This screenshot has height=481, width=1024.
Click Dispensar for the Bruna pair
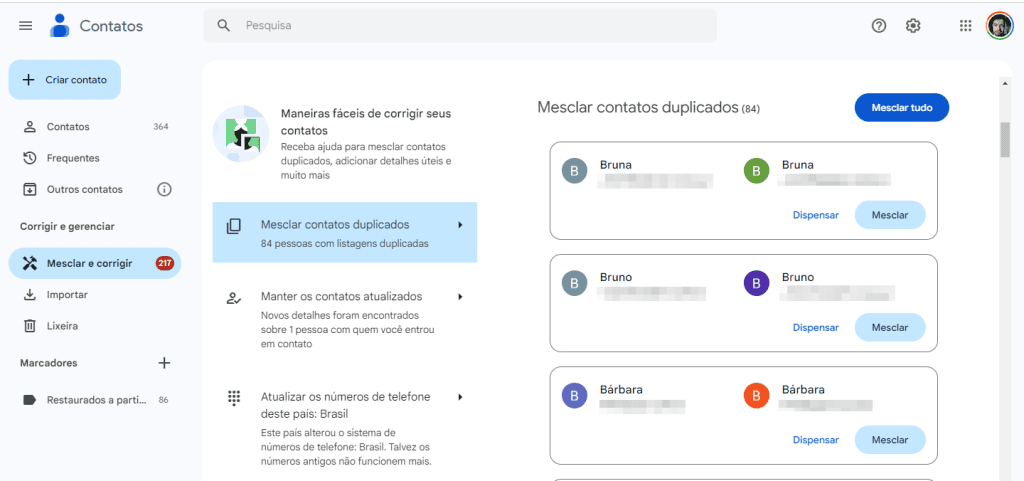click(816, 215)
